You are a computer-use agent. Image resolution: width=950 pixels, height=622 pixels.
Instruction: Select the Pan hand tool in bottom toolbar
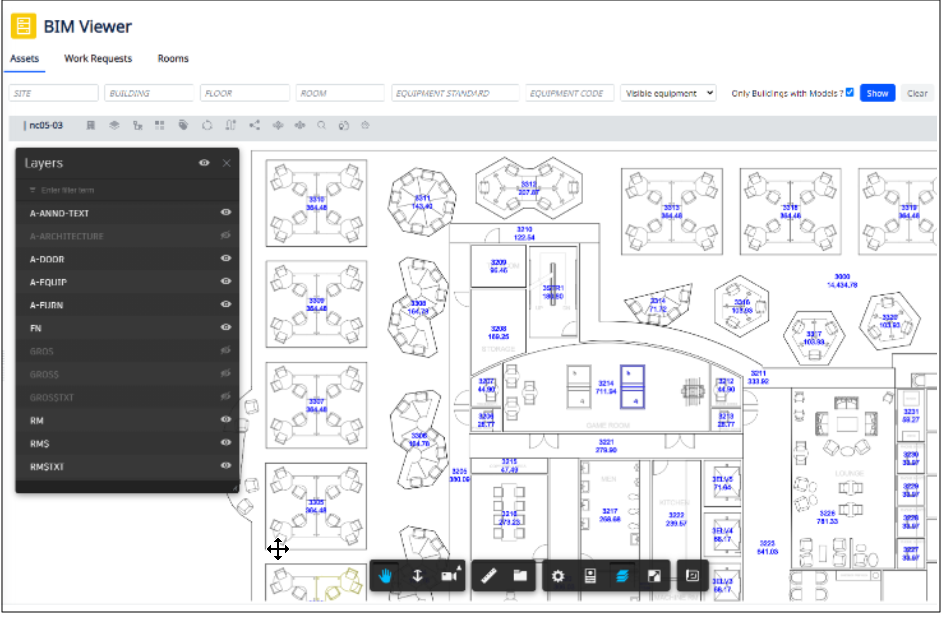(385, 575)
